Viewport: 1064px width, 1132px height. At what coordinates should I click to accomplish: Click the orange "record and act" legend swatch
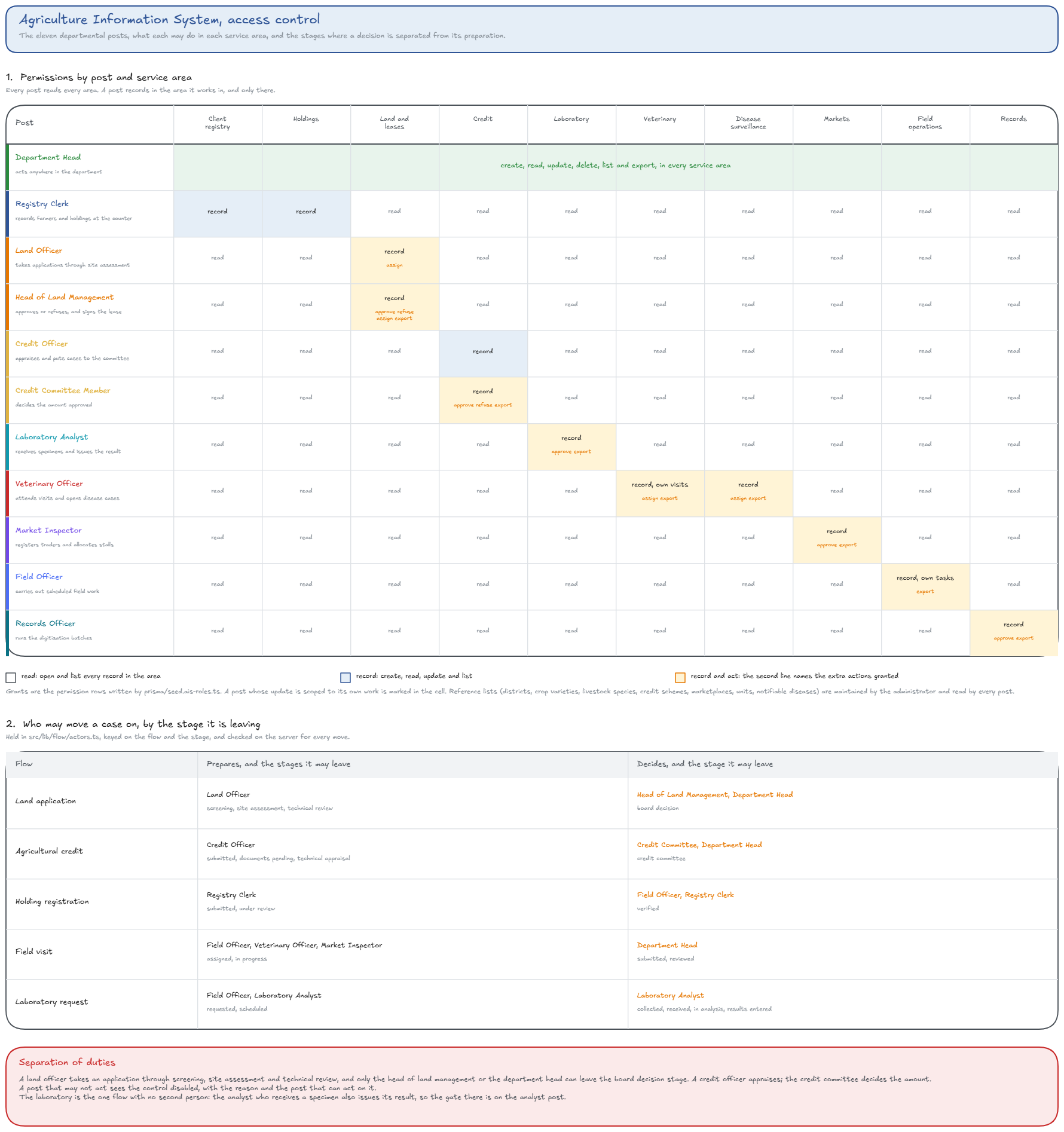[x=680, y=678]
